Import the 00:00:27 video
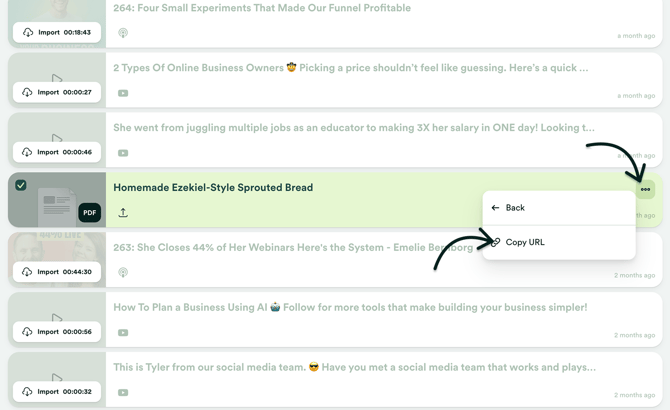 coord(57,92)
